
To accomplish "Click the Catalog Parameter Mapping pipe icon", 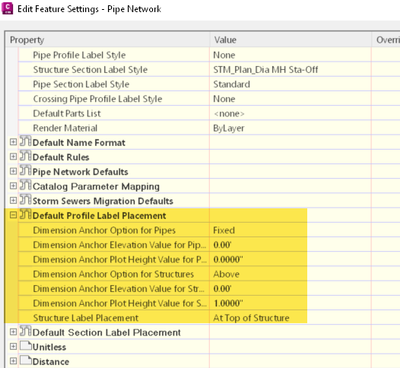I will [x=25, y=185].
